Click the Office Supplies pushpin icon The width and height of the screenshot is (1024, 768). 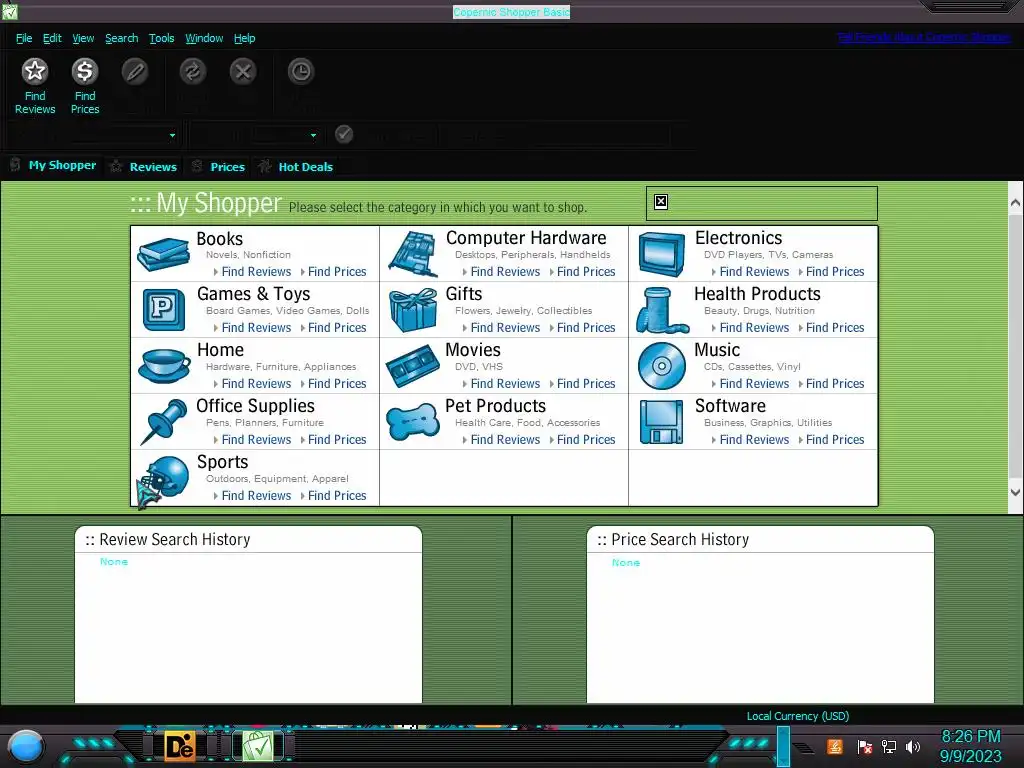[163, 422]
